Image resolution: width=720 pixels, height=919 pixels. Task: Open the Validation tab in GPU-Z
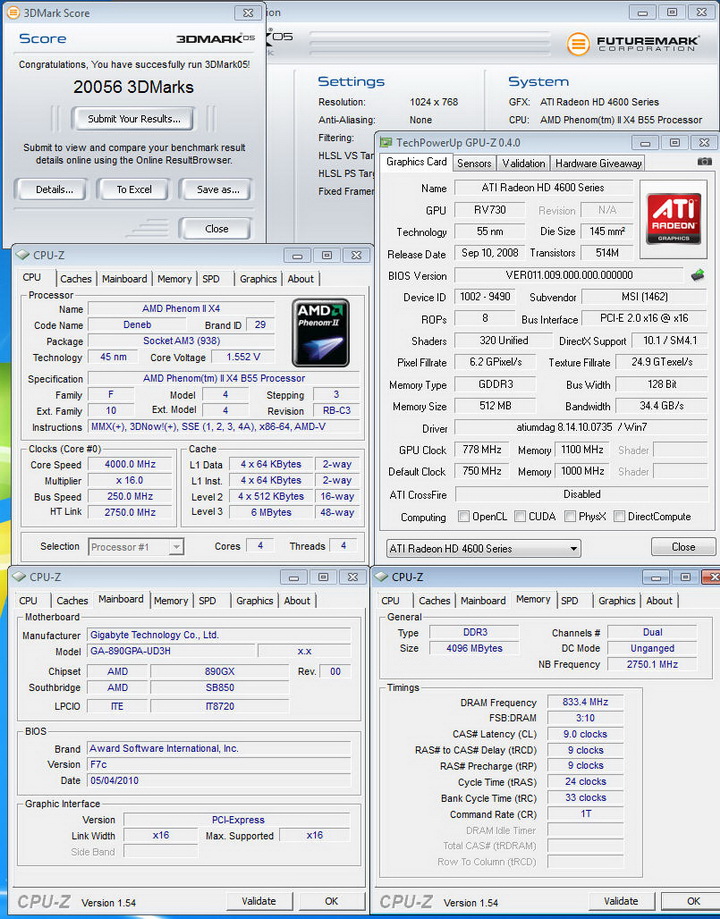pyautogui.click(x=524, y=164)
